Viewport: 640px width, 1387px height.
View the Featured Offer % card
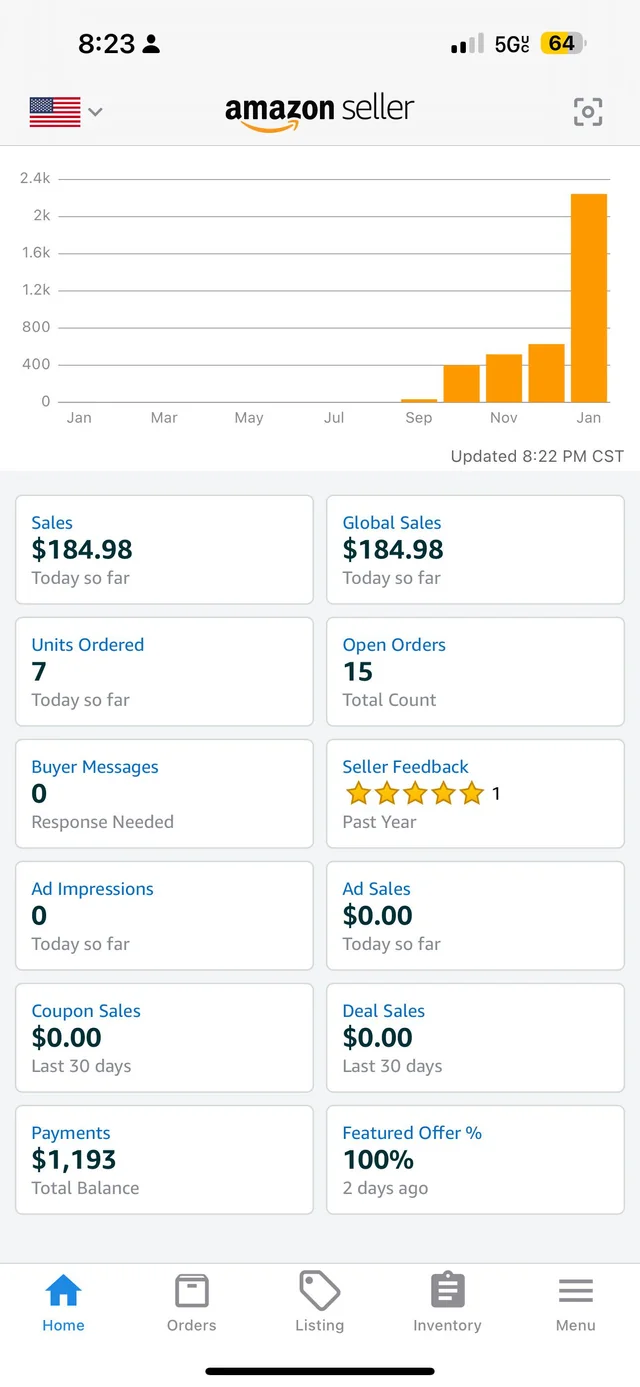[x=475, y=1160]
